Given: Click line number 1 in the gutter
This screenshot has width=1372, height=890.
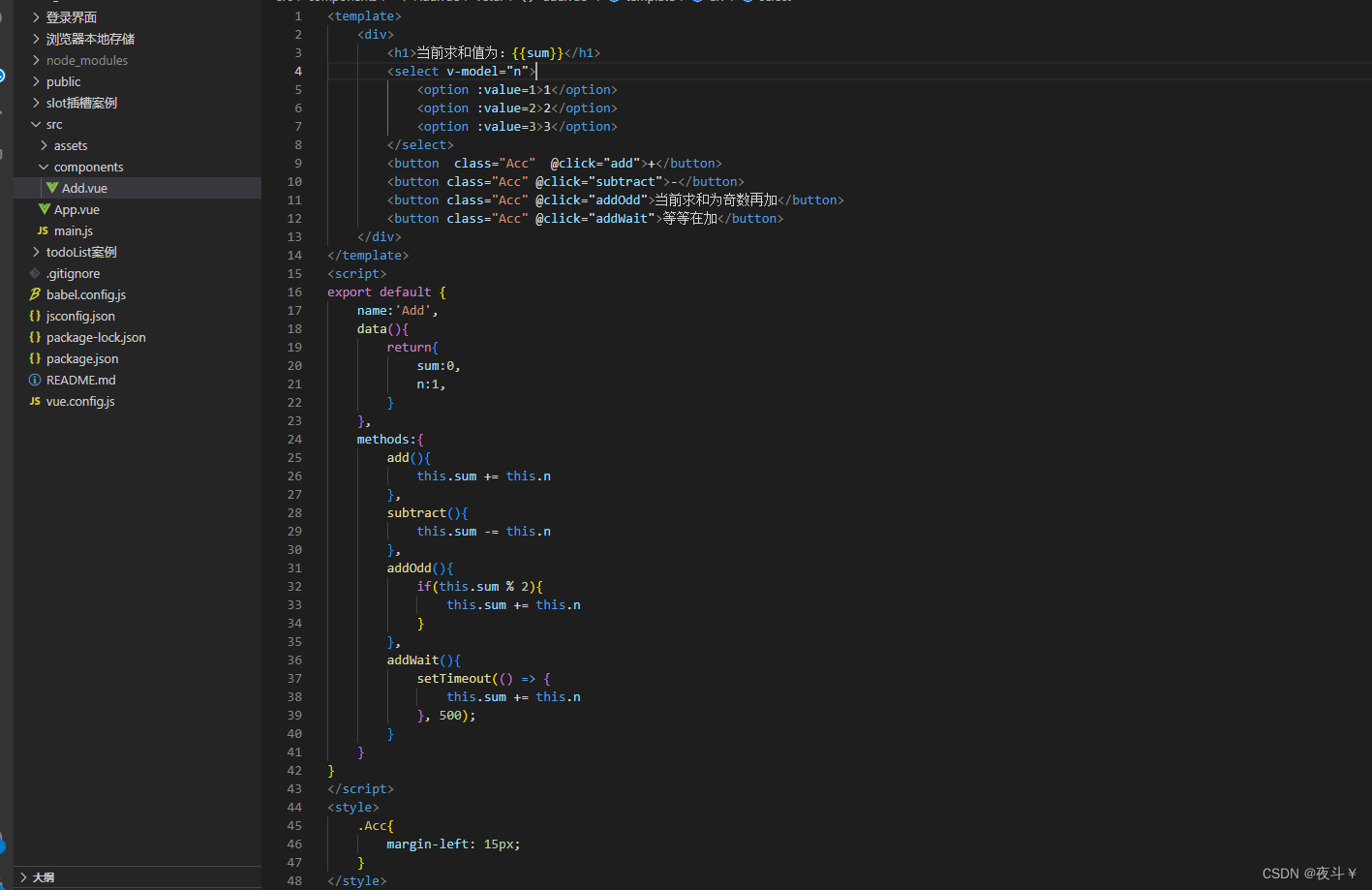Looking at the screenshot, I should [x=298, y=16].
